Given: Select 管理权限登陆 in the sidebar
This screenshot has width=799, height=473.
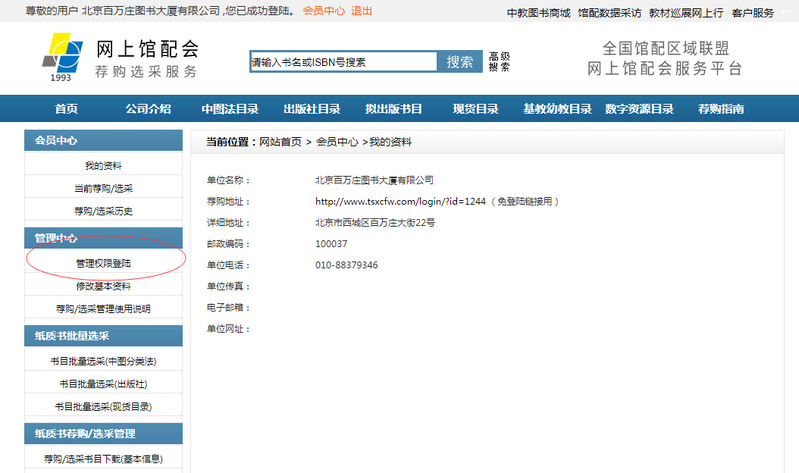Looking at the screenshot, I should (103, 264).
